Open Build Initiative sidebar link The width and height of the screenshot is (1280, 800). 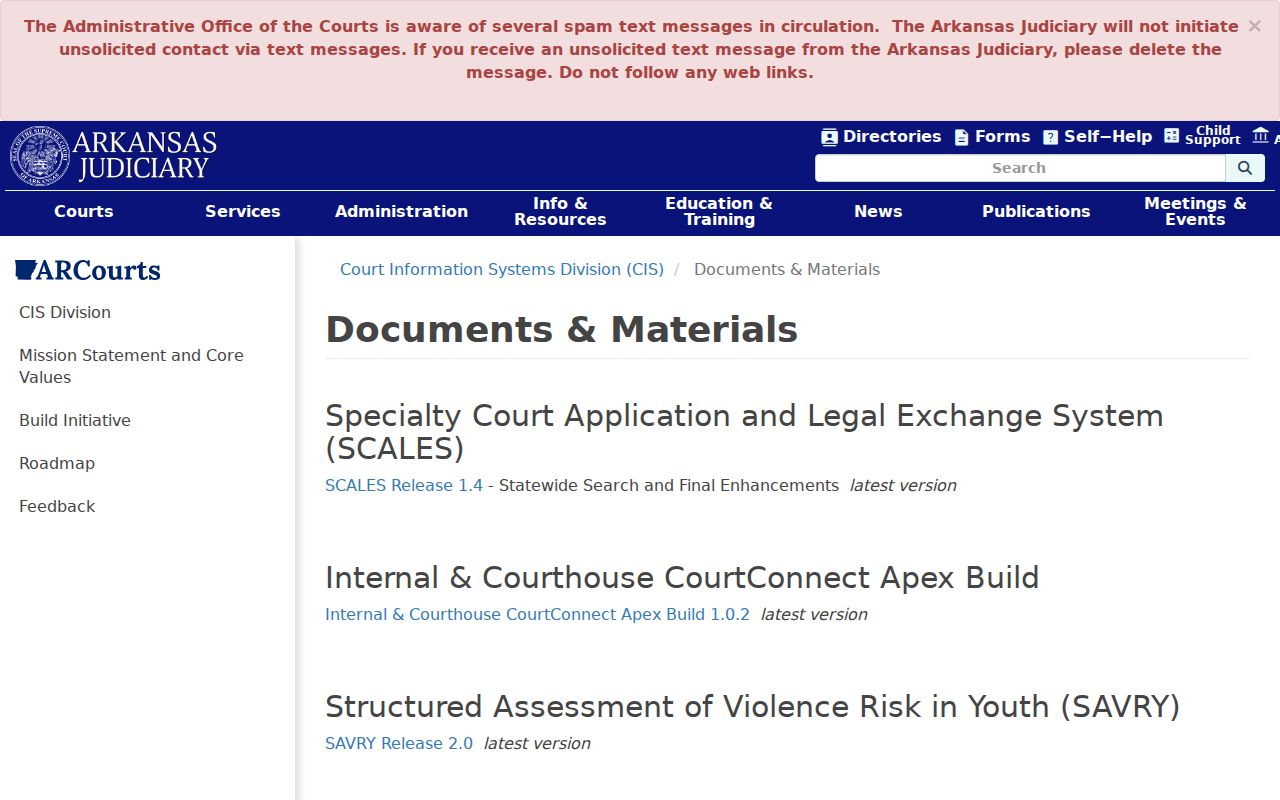tap(75, 420)
